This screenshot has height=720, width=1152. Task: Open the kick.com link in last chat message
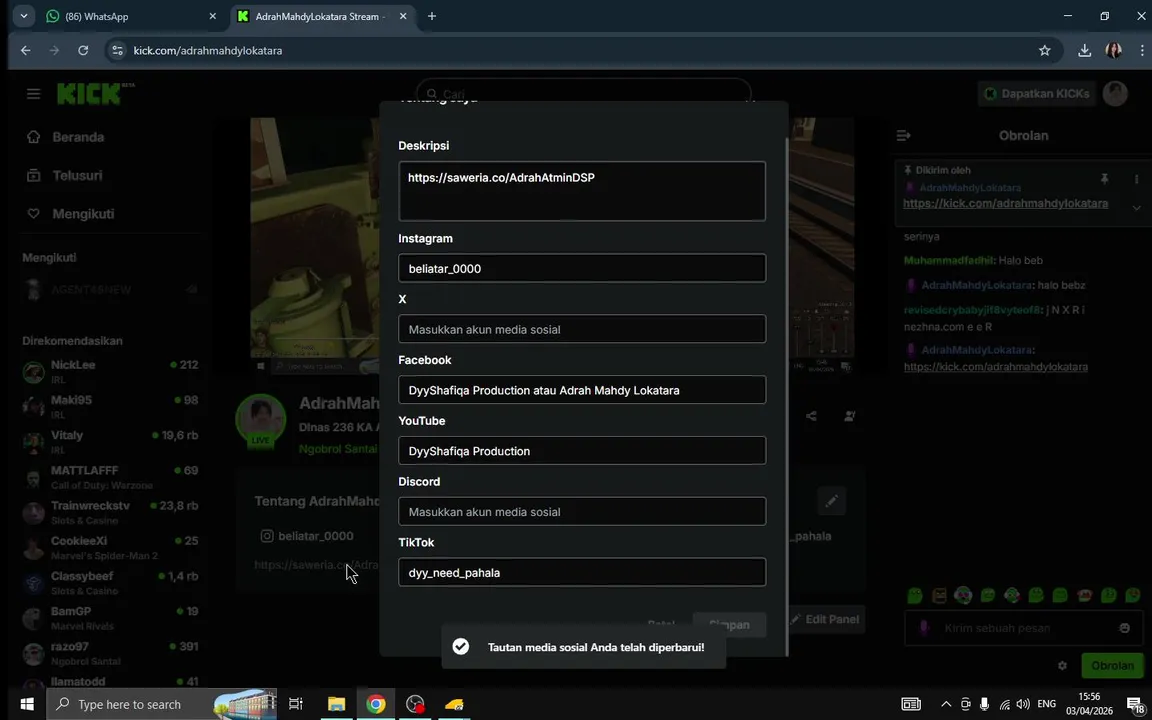point(996,367)
